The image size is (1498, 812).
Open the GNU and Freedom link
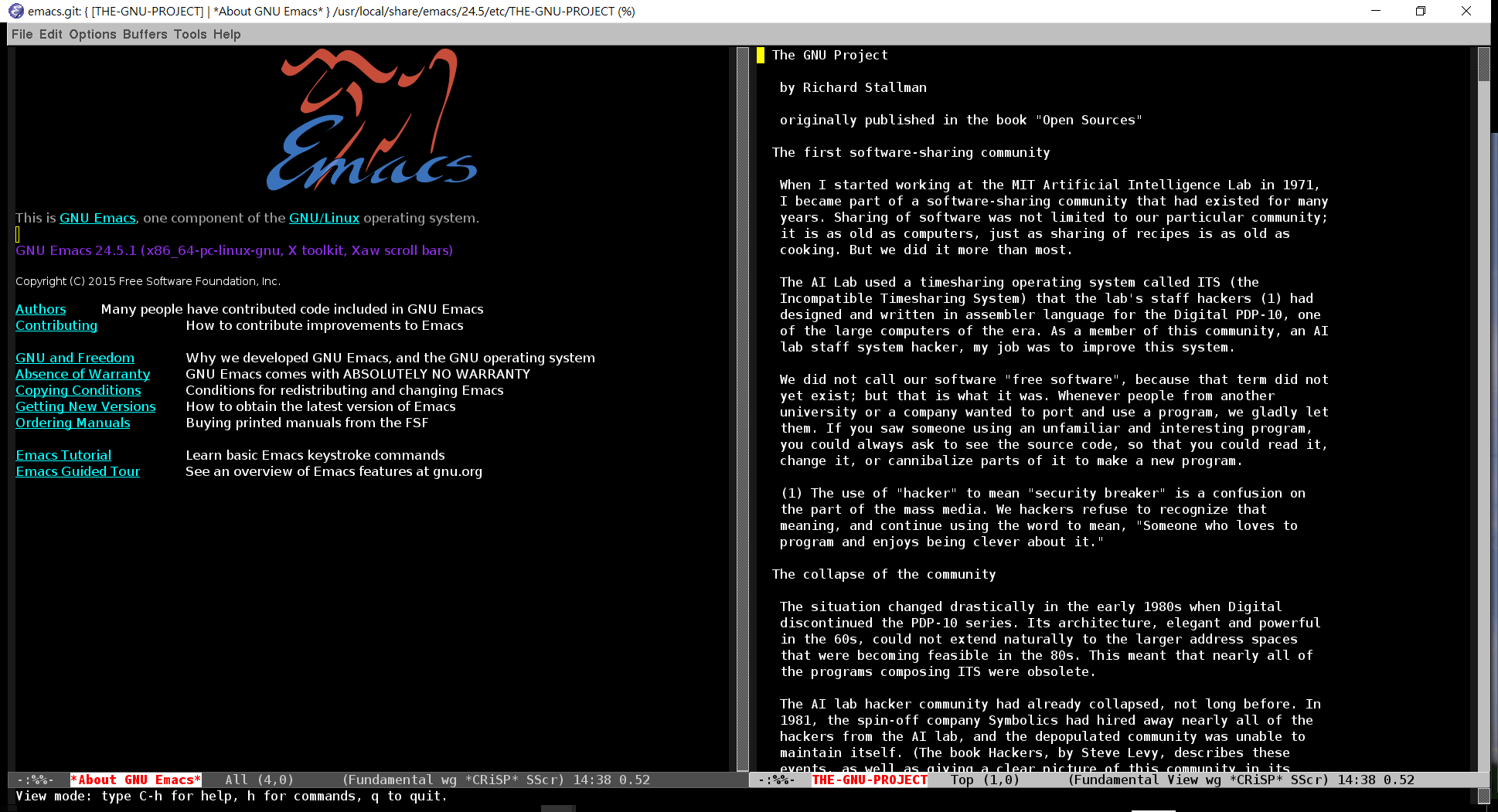pos(75,358)
